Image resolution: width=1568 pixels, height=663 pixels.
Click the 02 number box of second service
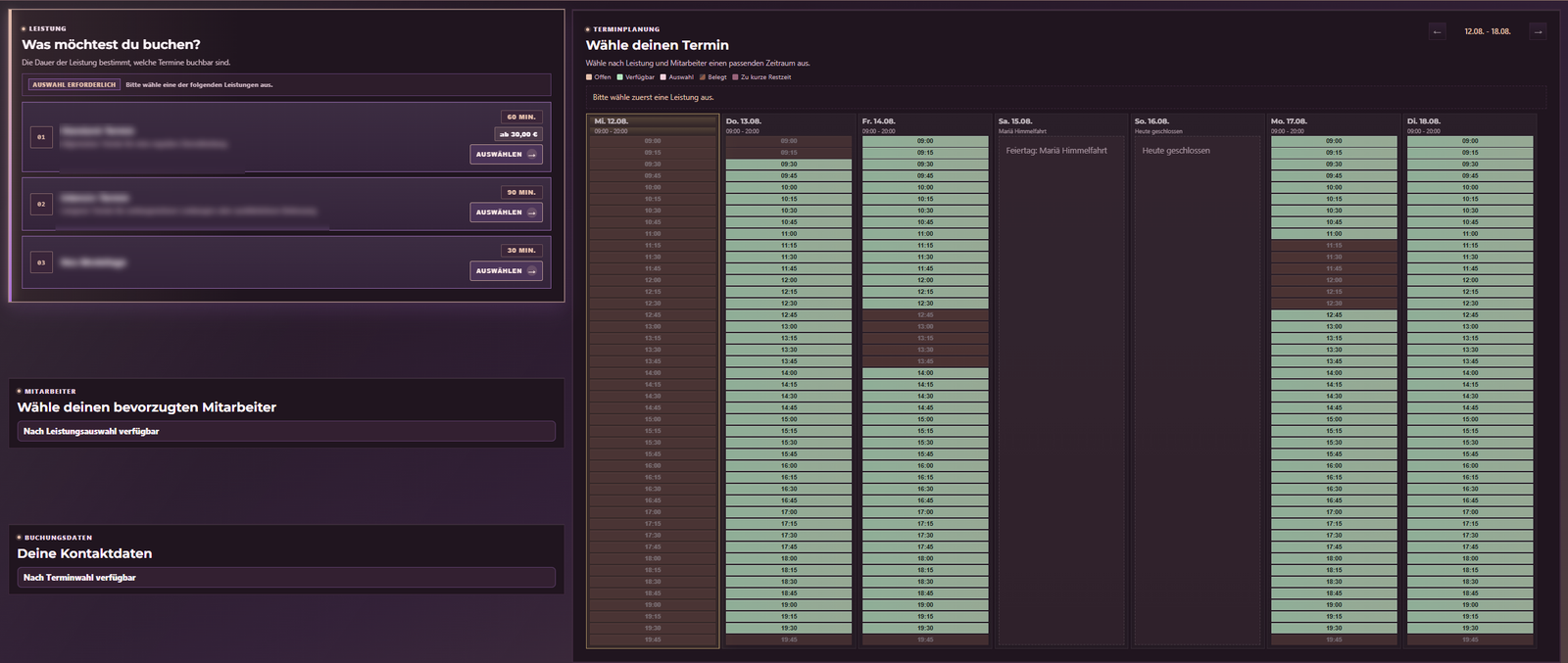click(41, 204)
